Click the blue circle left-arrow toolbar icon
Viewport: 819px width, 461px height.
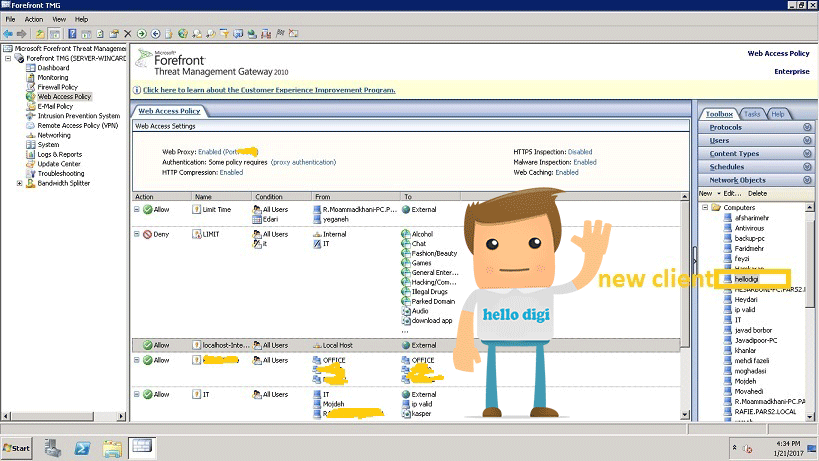[x=155, y=34]
